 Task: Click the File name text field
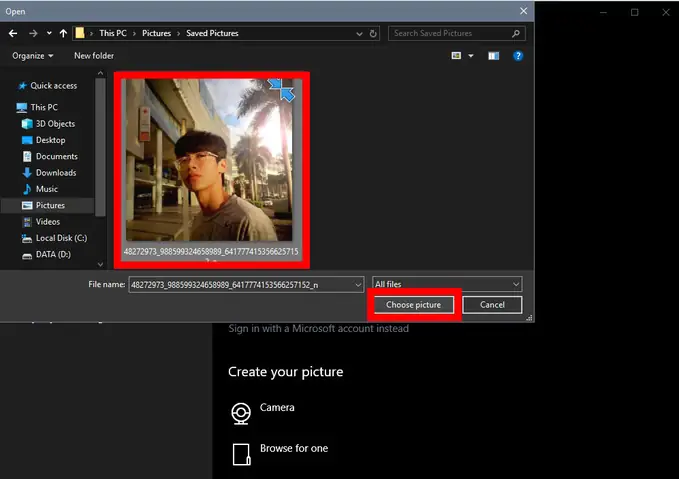242,285
